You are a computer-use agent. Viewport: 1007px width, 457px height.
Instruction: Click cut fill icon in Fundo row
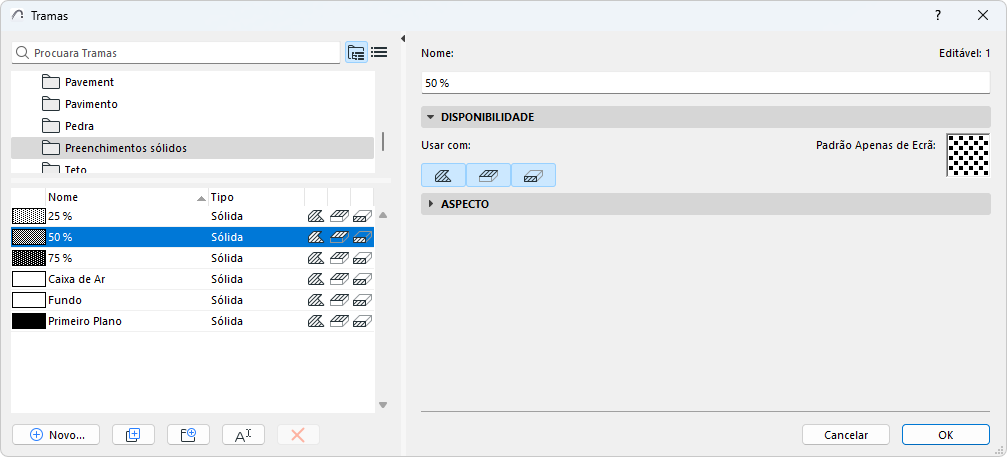(362, 300)
